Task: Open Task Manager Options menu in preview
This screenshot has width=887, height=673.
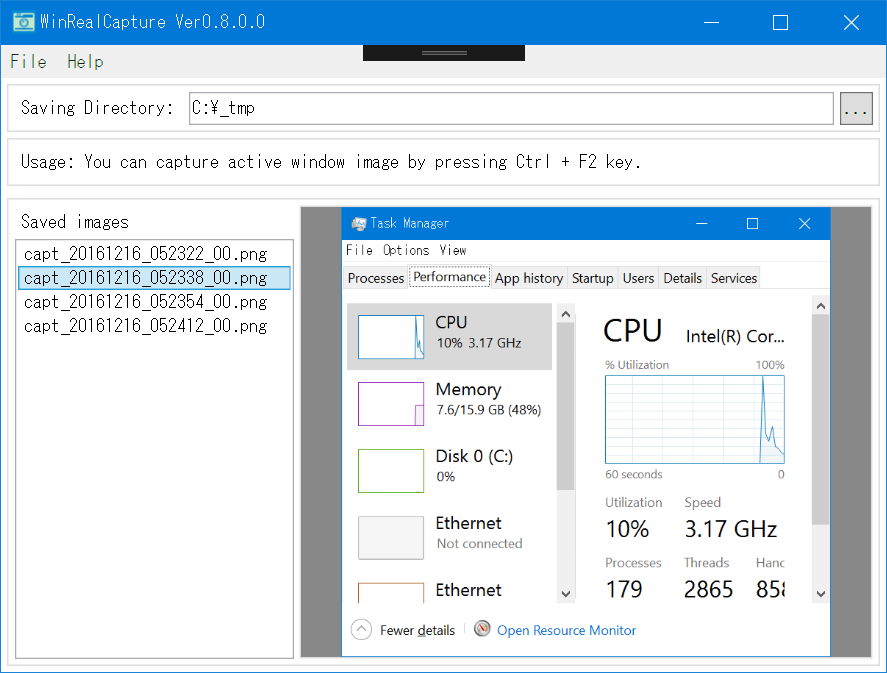Action: pos(406,250)
